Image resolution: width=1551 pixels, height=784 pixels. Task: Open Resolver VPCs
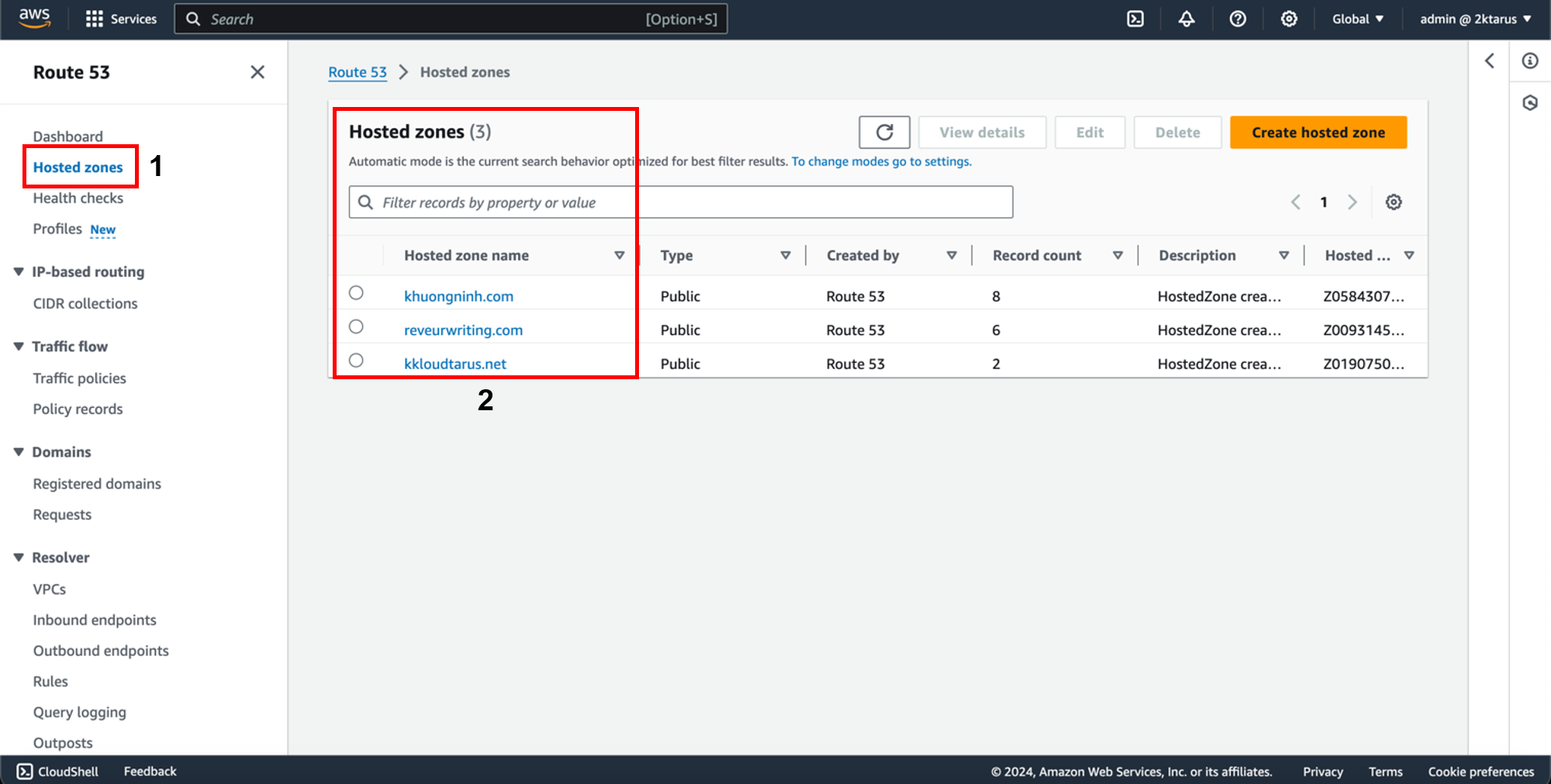49,589
